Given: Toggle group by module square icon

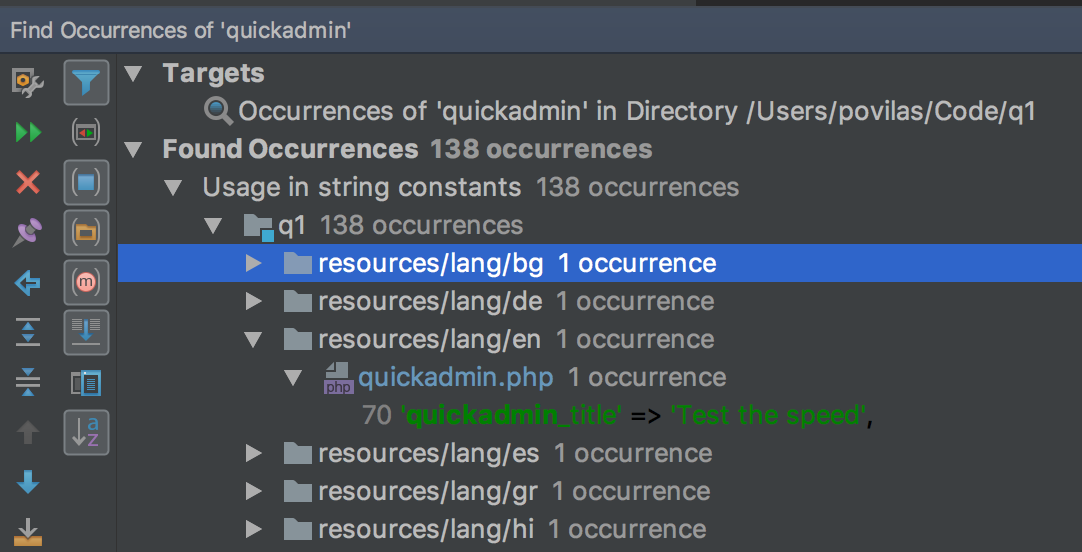Looking at the screenshot, I should coord(86,182).
